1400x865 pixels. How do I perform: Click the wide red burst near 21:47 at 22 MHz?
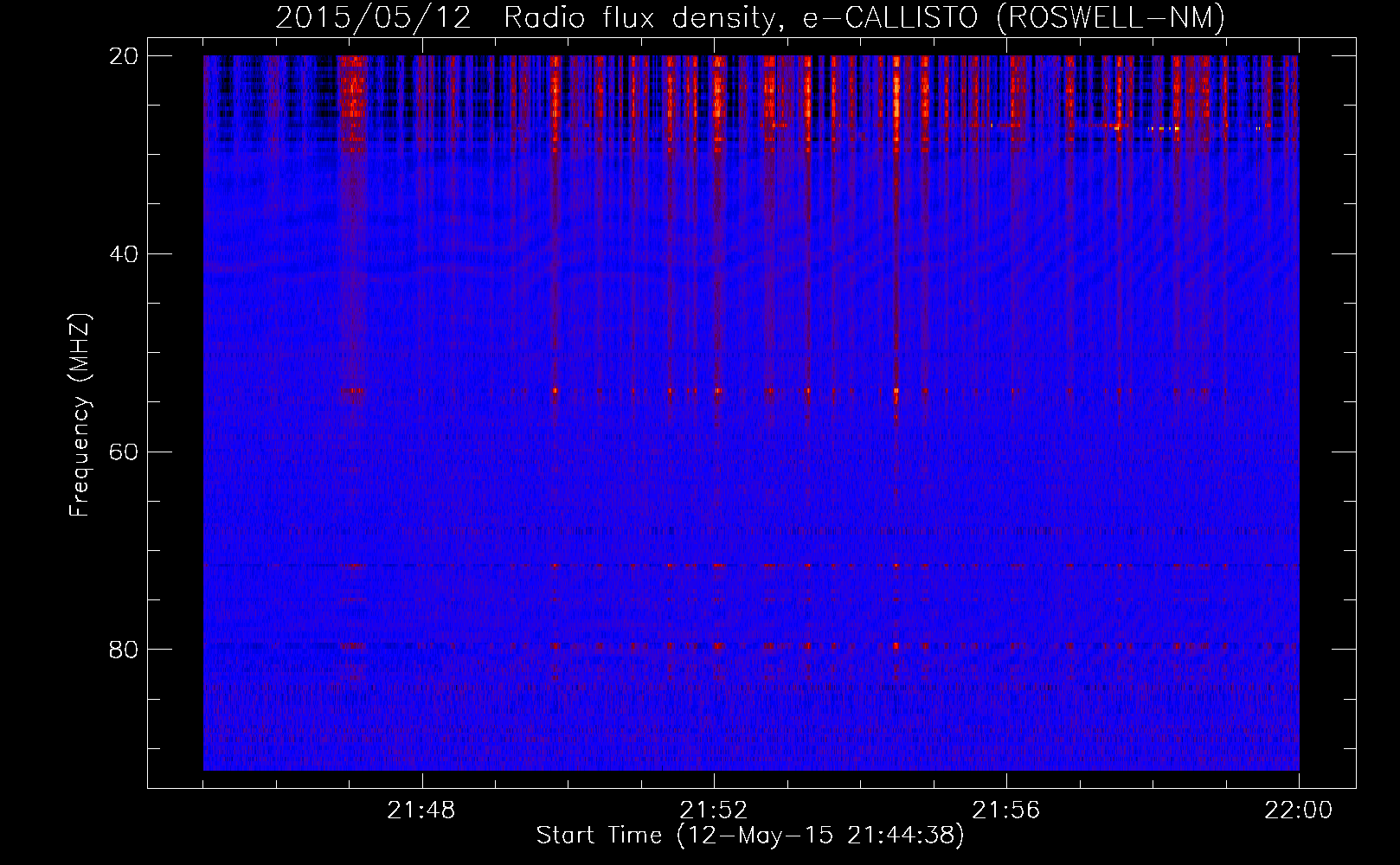(351, 86)
